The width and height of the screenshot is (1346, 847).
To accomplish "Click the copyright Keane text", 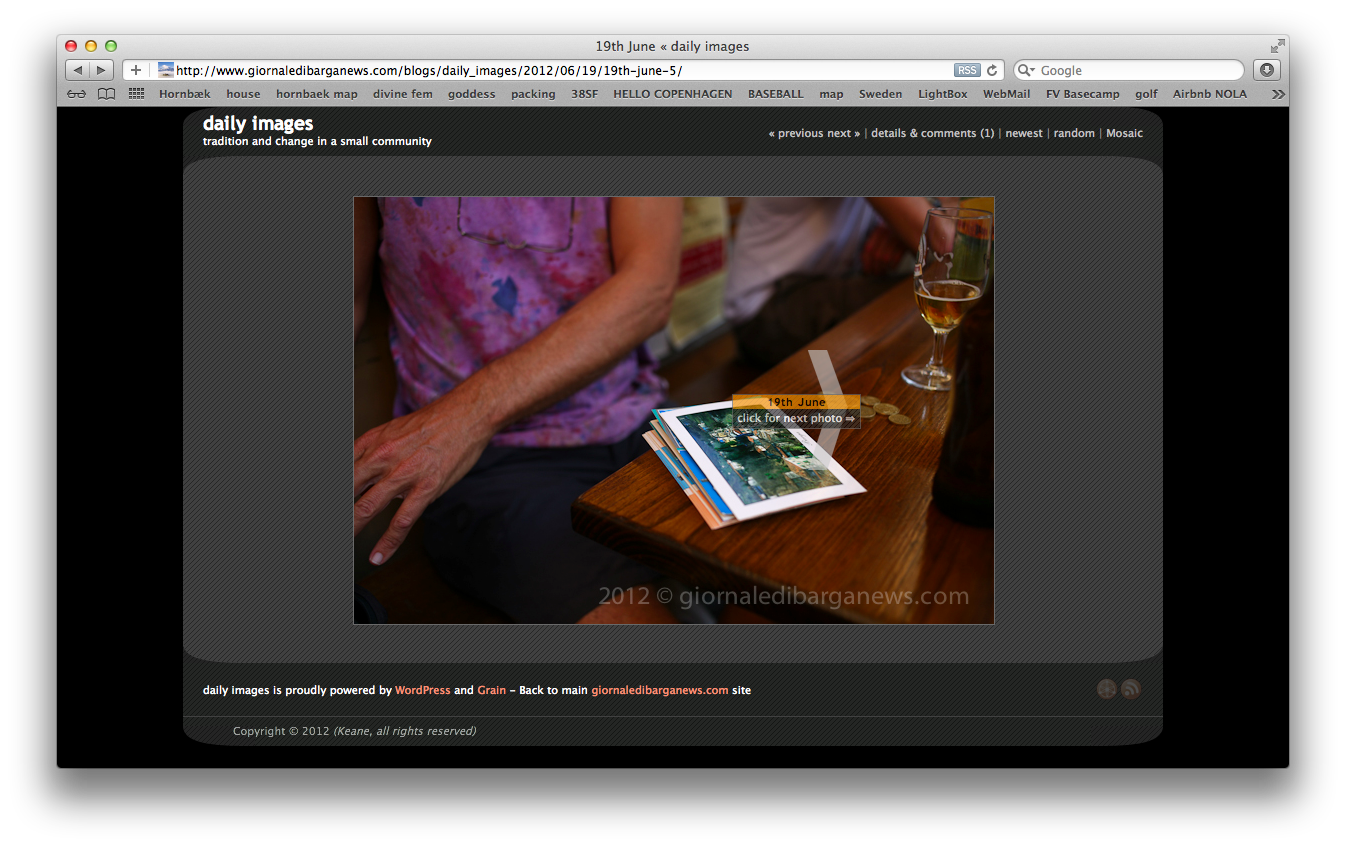I will 404,731.
